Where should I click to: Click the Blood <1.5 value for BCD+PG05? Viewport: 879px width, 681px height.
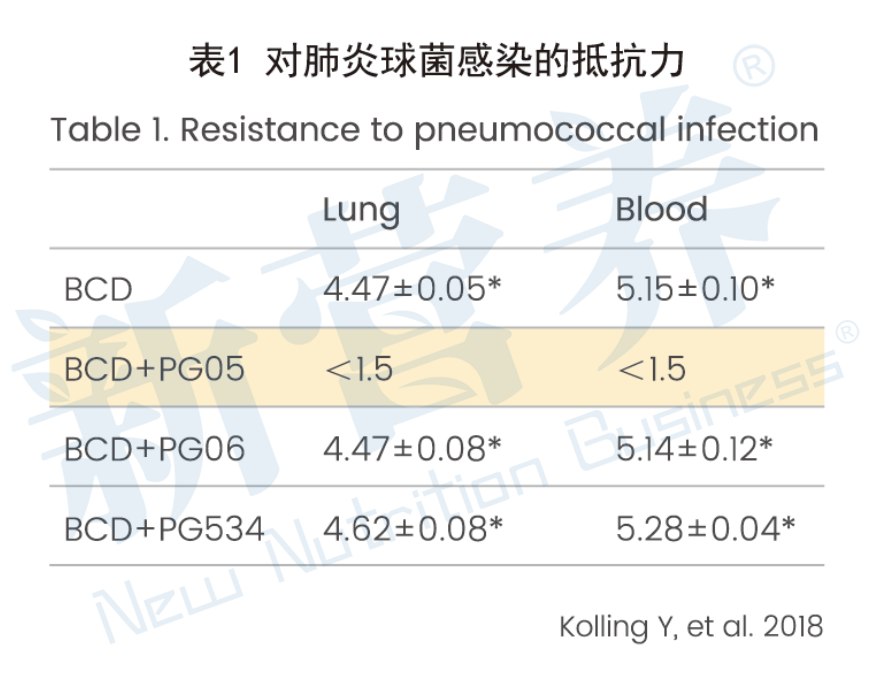tap(652, 369)
